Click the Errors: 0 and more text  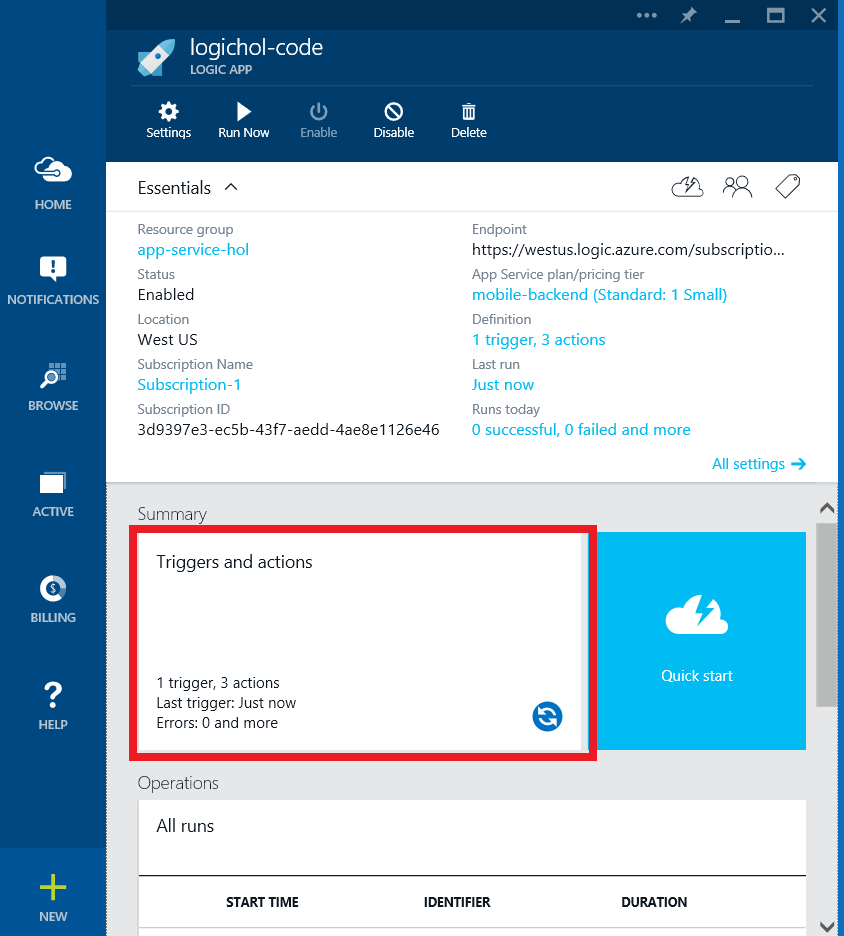click(217, 723)
